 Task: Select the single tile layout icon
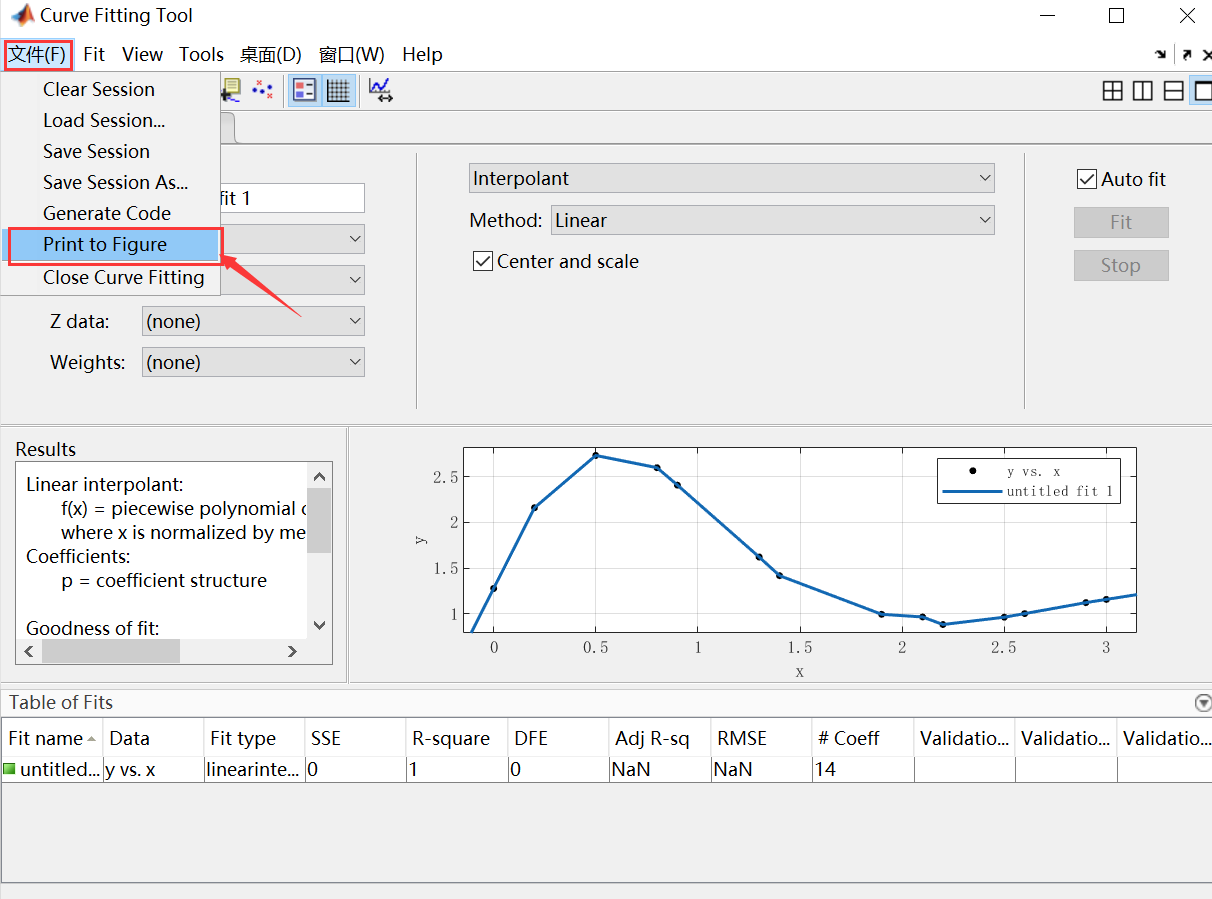1202,91
